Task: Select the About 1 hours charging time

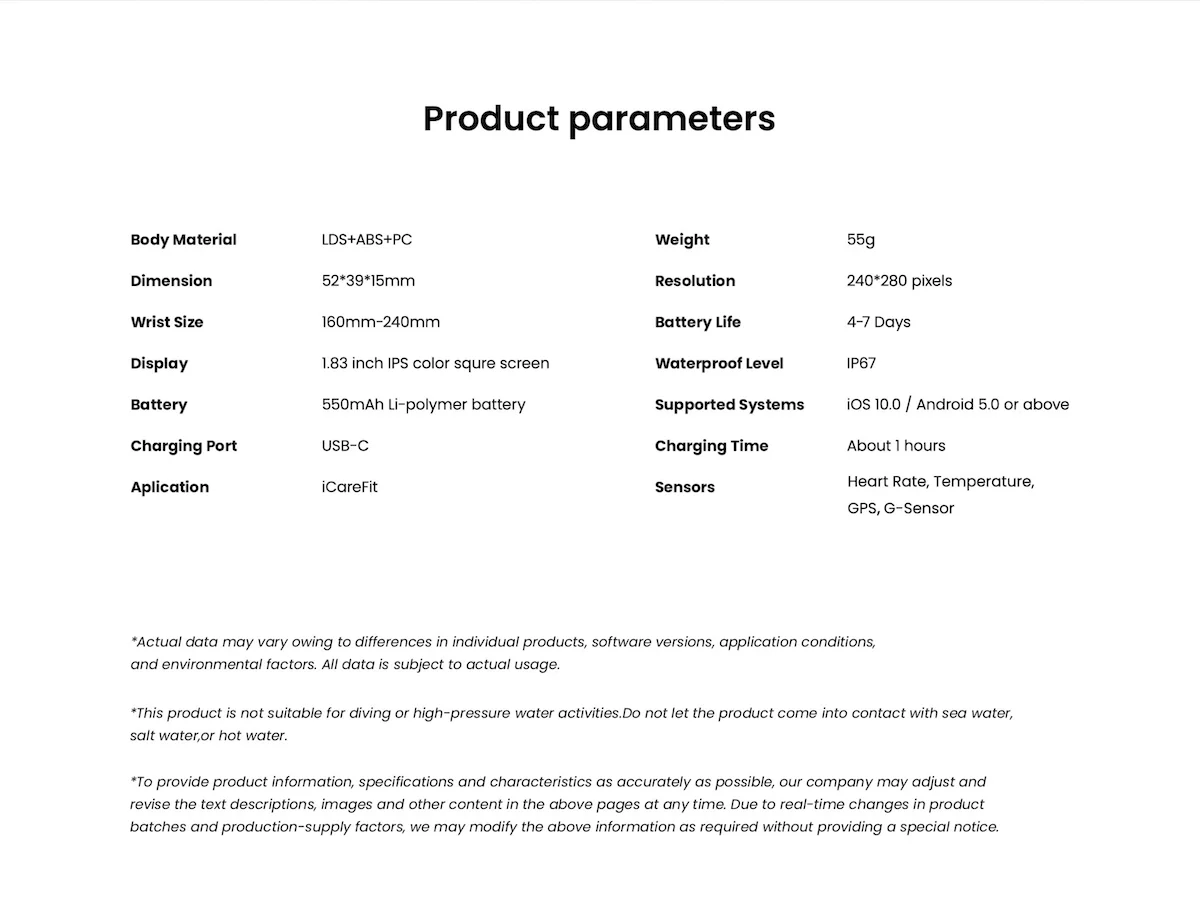Action: tap(895, 446)
